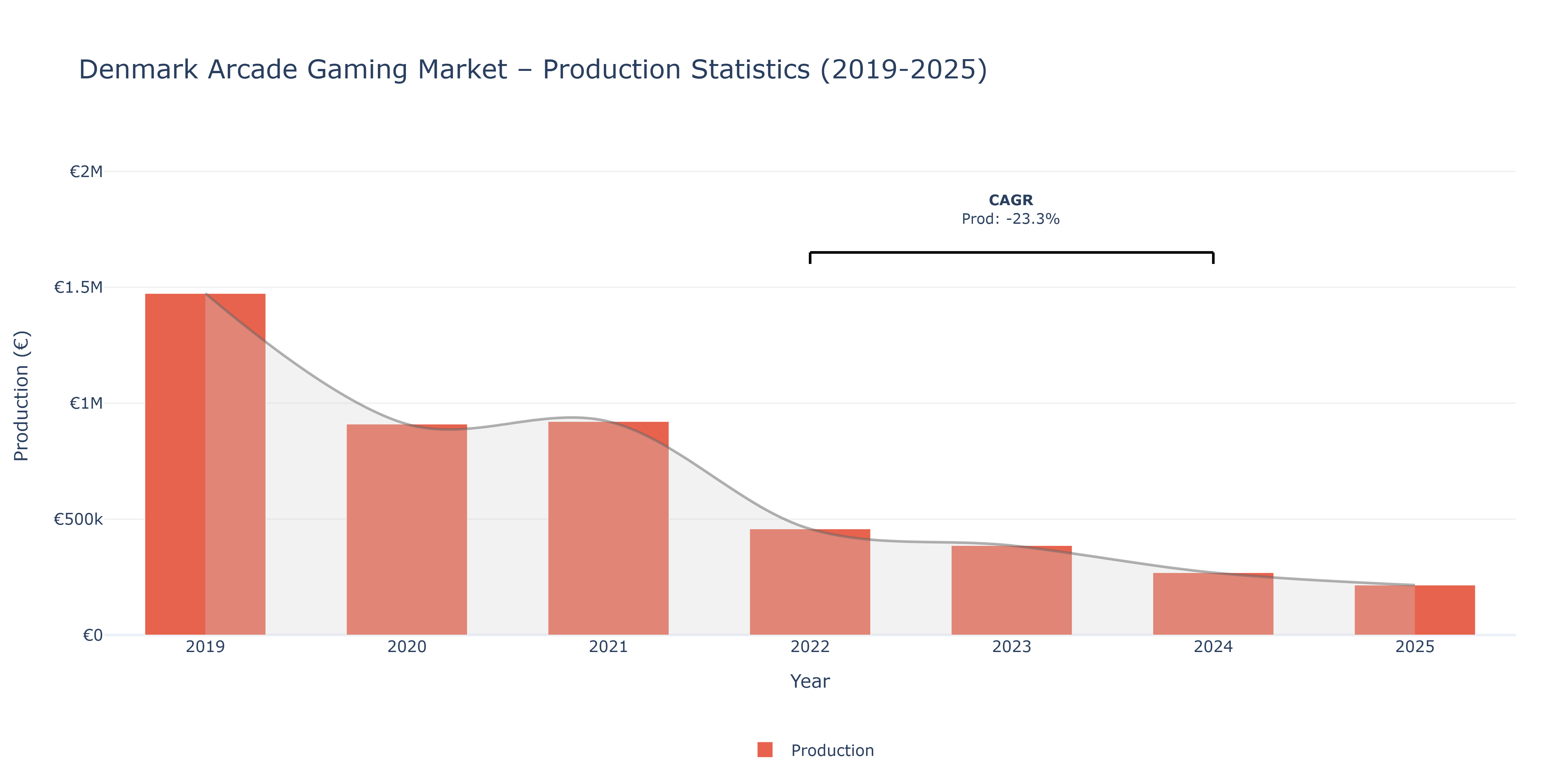
Task: Click the 'Prod: -23.3%' annotation text
Action: click(x=1010, y=219)
